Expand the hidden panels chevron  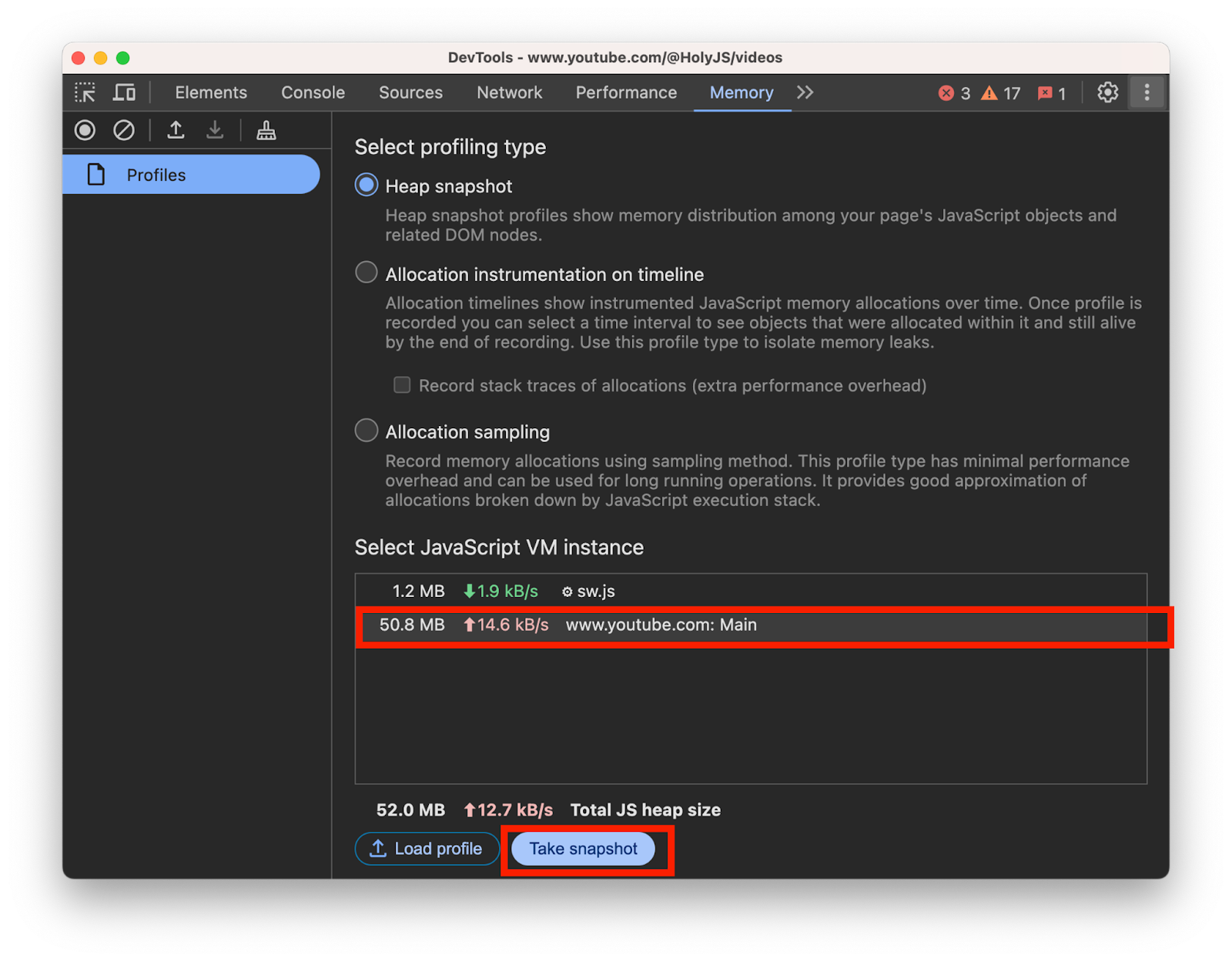tap(804, 92)
